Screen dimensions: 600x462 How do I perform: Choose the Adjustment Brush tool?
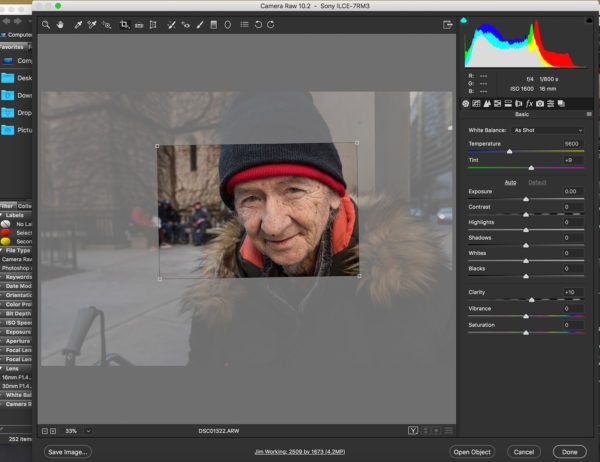pyautogui.click(x=200, y=24)
